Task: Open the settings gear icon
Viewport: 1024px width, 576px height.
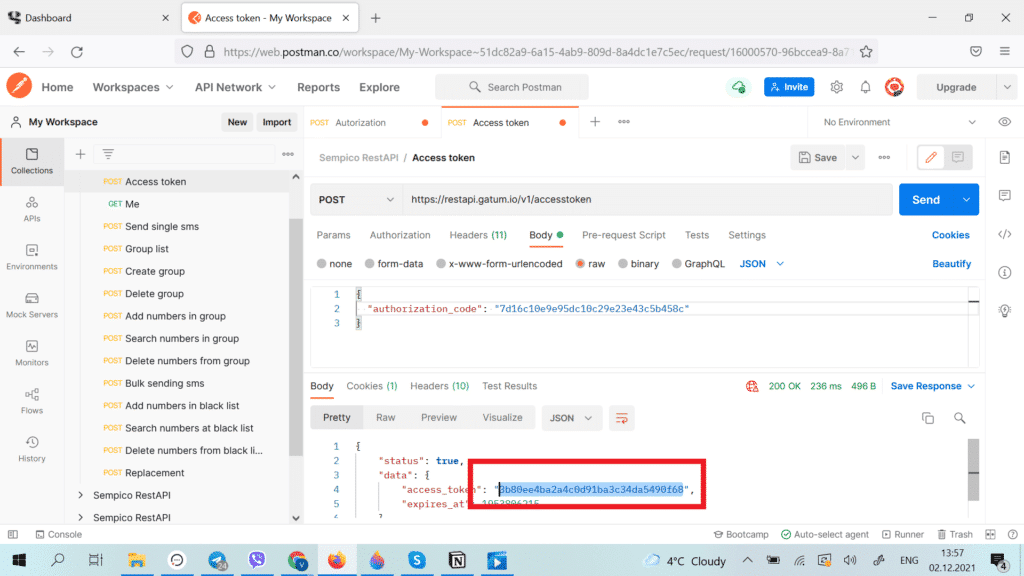Action: click(836, 87)
